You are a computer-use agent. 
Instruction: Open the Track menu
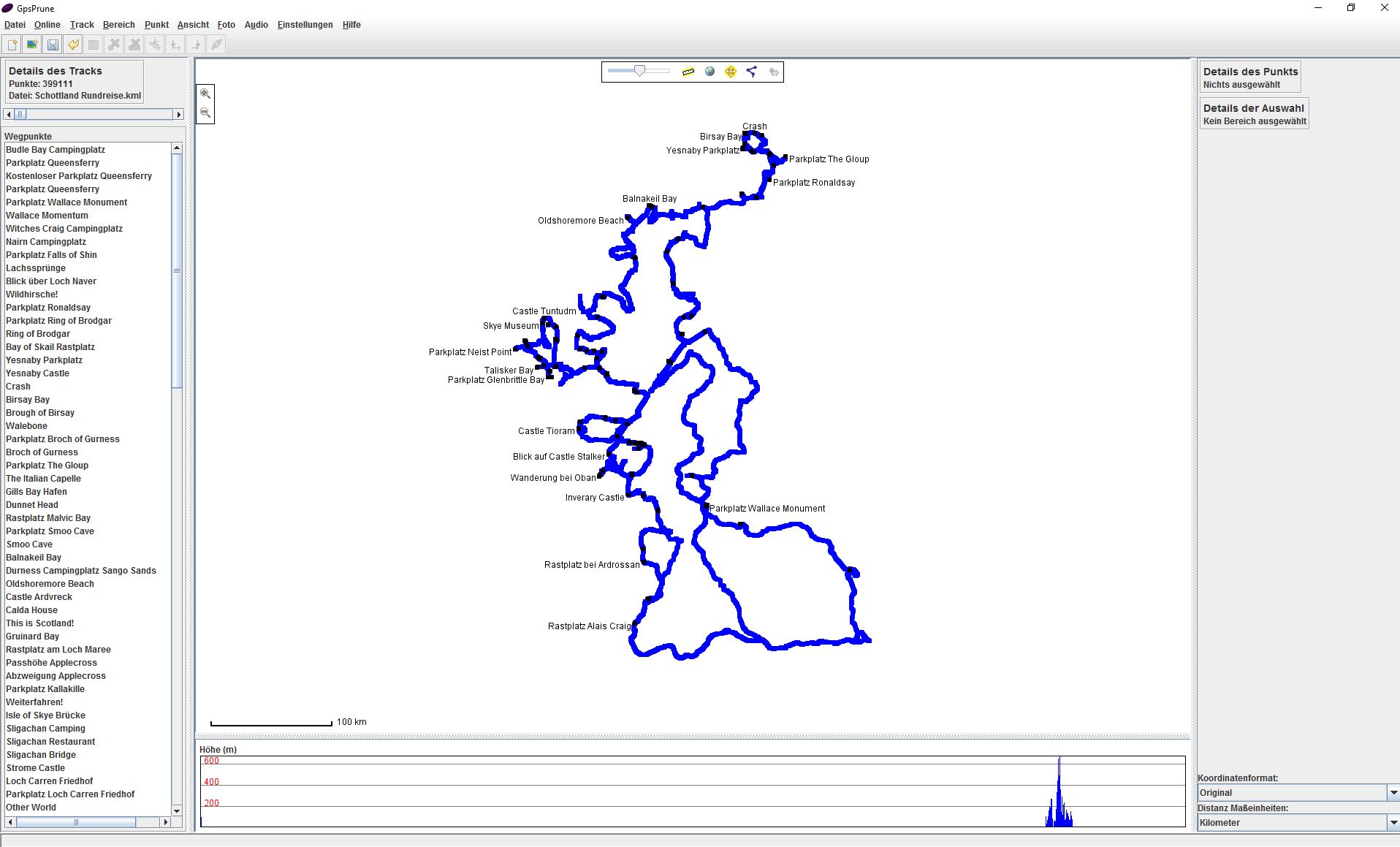82,25
